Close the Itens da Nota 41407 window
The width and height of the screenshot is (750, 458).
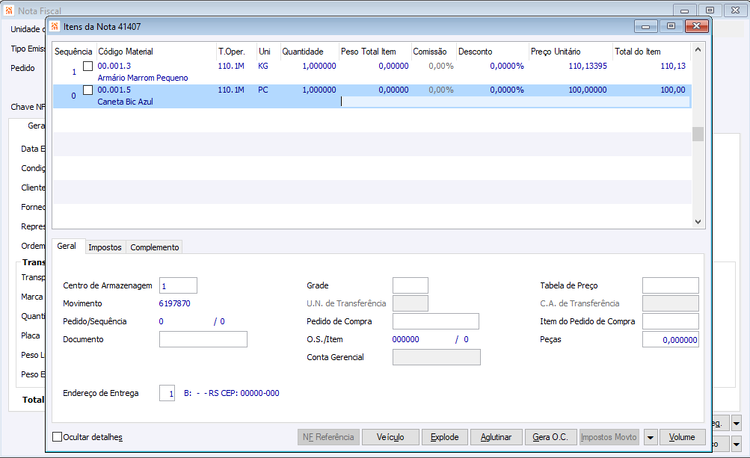click(x=696, y=26)
